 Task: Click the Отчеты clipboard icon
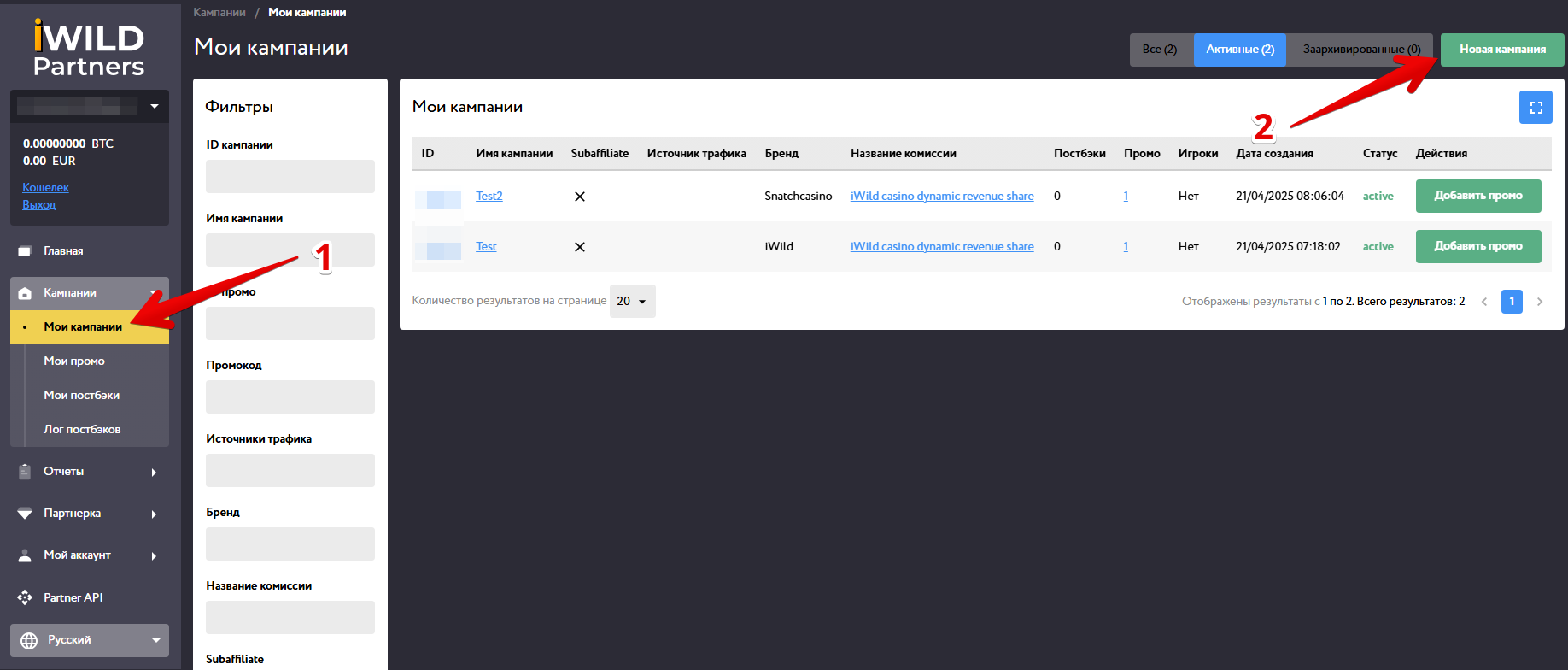coord(25,472)
